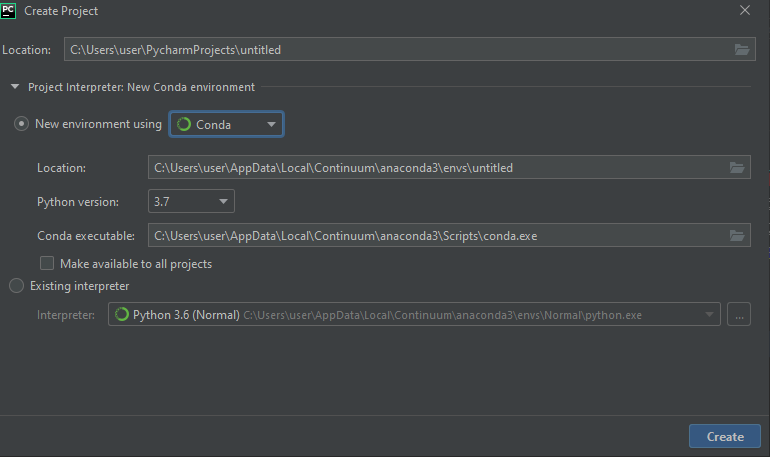Open interpreter options ellipsis button
The image size is (770, 457).
pos(739,314)
